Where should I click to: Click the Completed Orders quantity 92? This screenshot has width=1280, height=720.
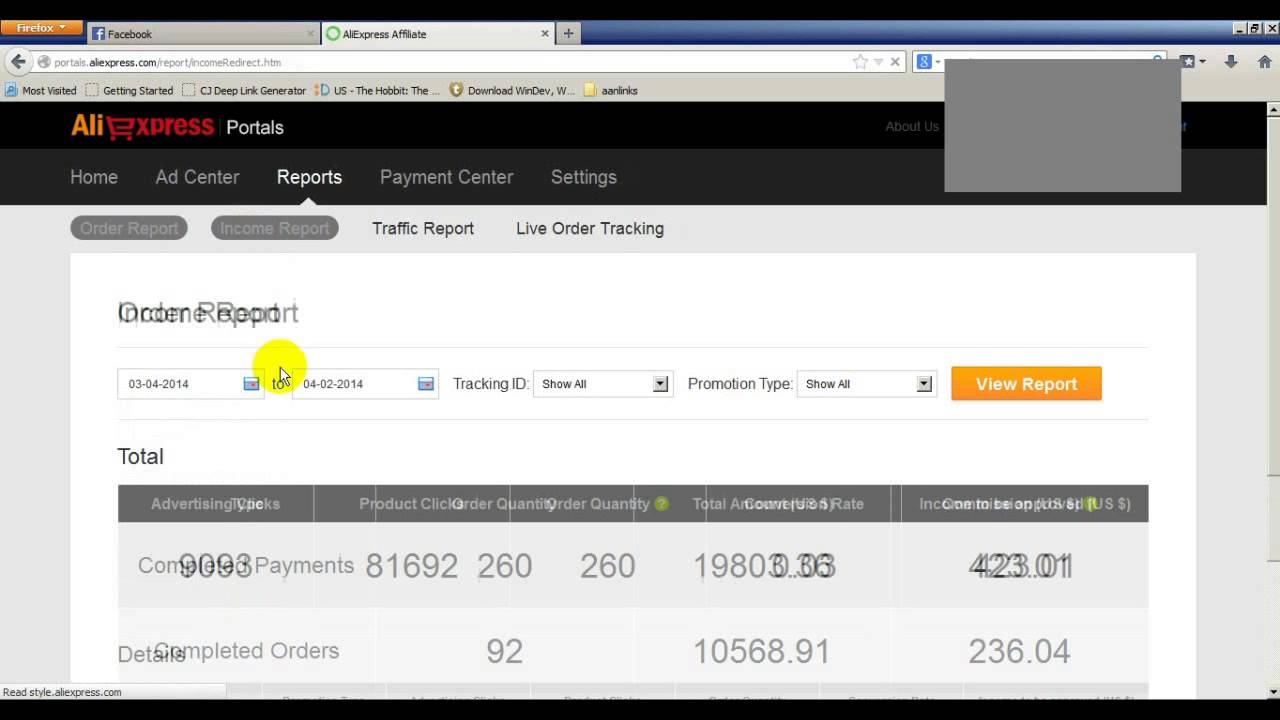tap(504, 652)
